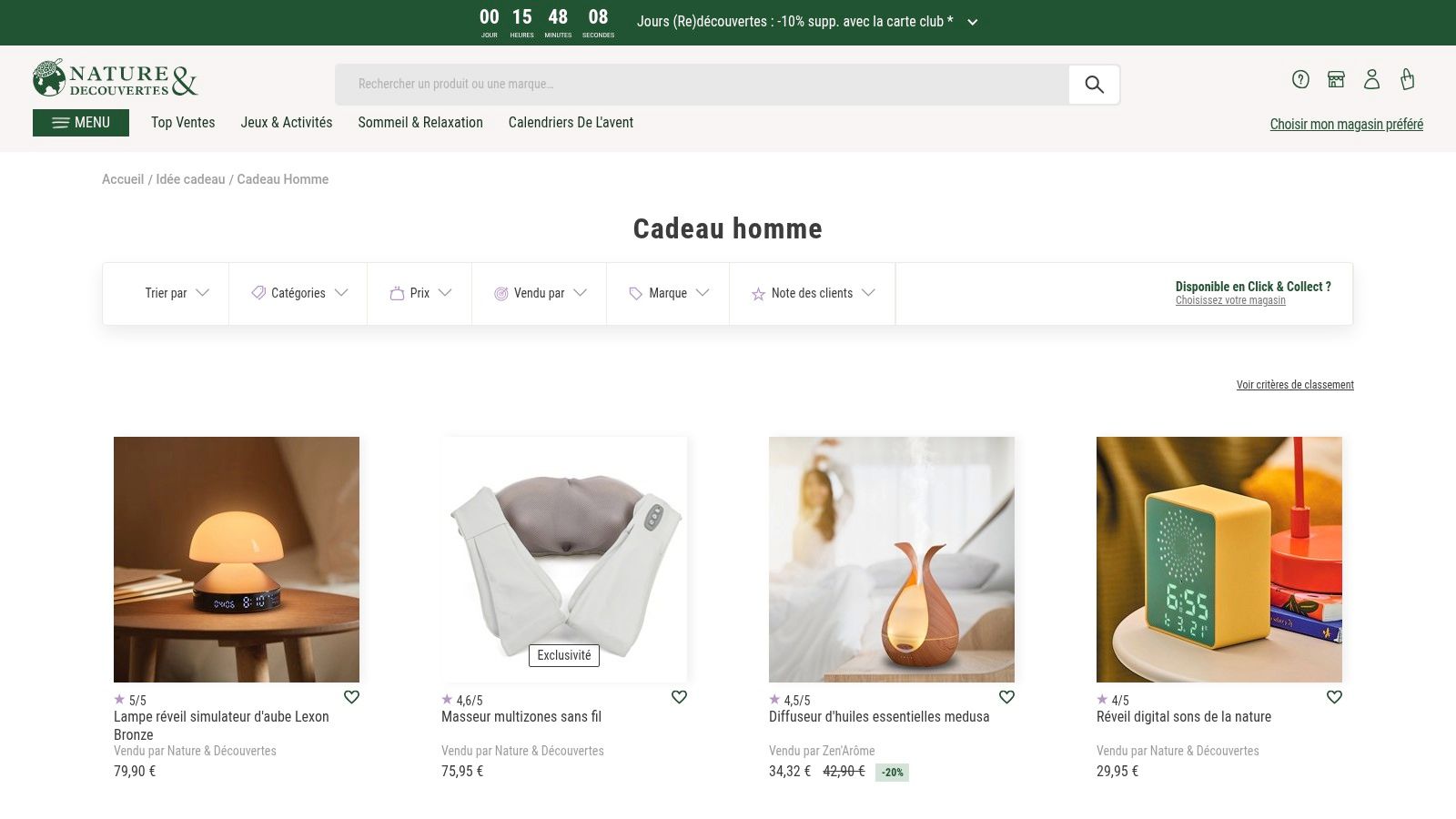Go to Top Ventes
Screen dimensions: 1456x819
coord(183,123)
